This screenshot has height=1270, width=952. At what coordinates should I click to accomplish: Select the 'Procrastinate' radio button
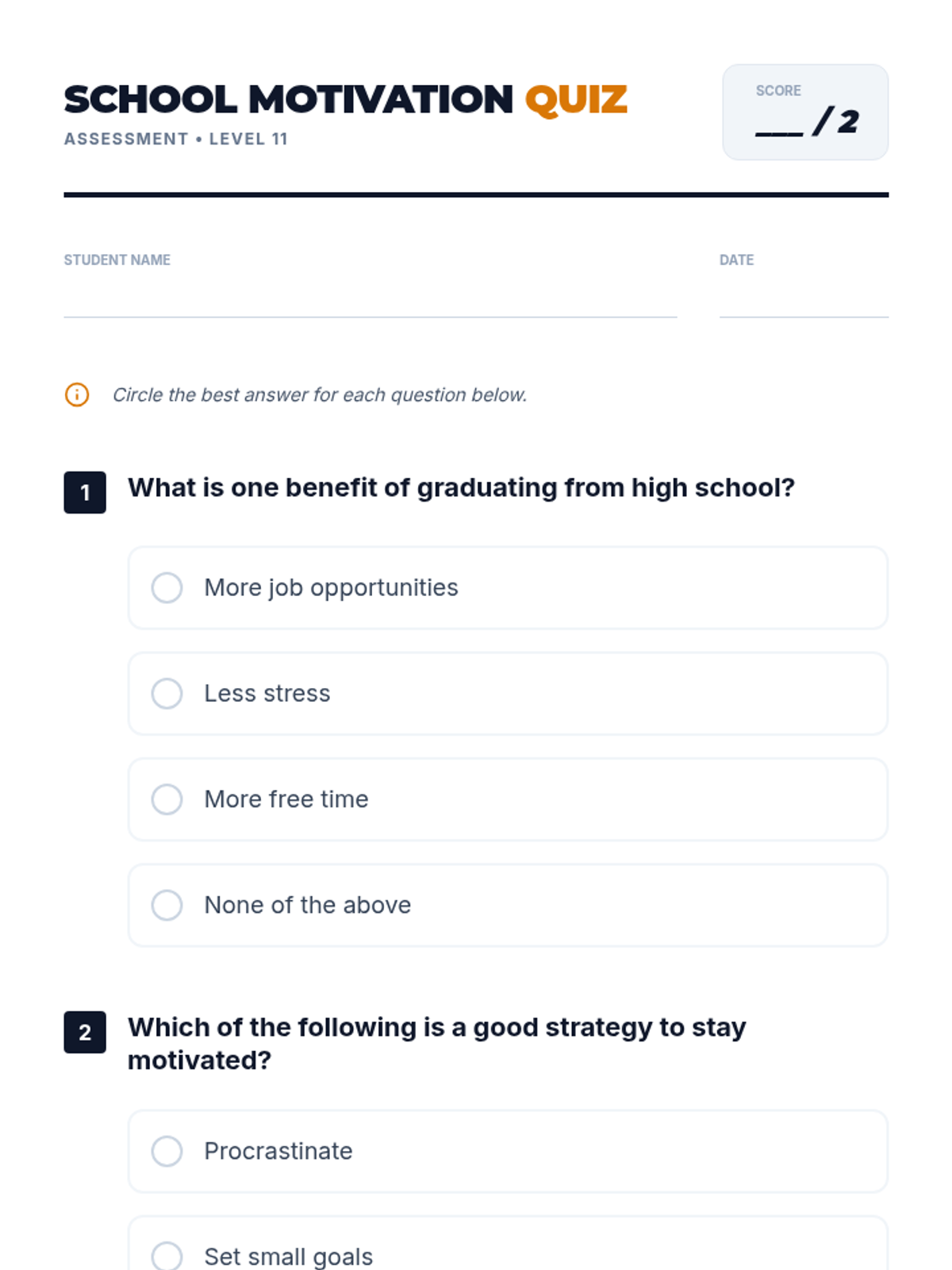pyautogui.click(x=167, y=1151)
